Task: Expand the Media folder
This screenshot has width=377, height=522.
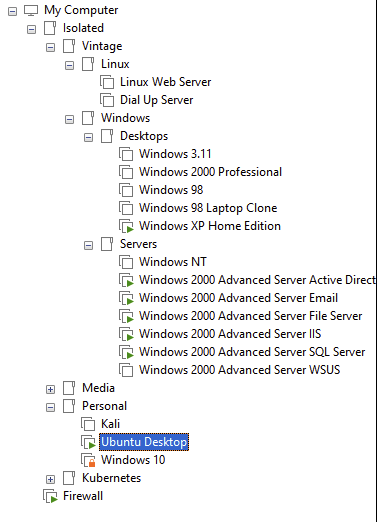Action: (x=50, y=390)
